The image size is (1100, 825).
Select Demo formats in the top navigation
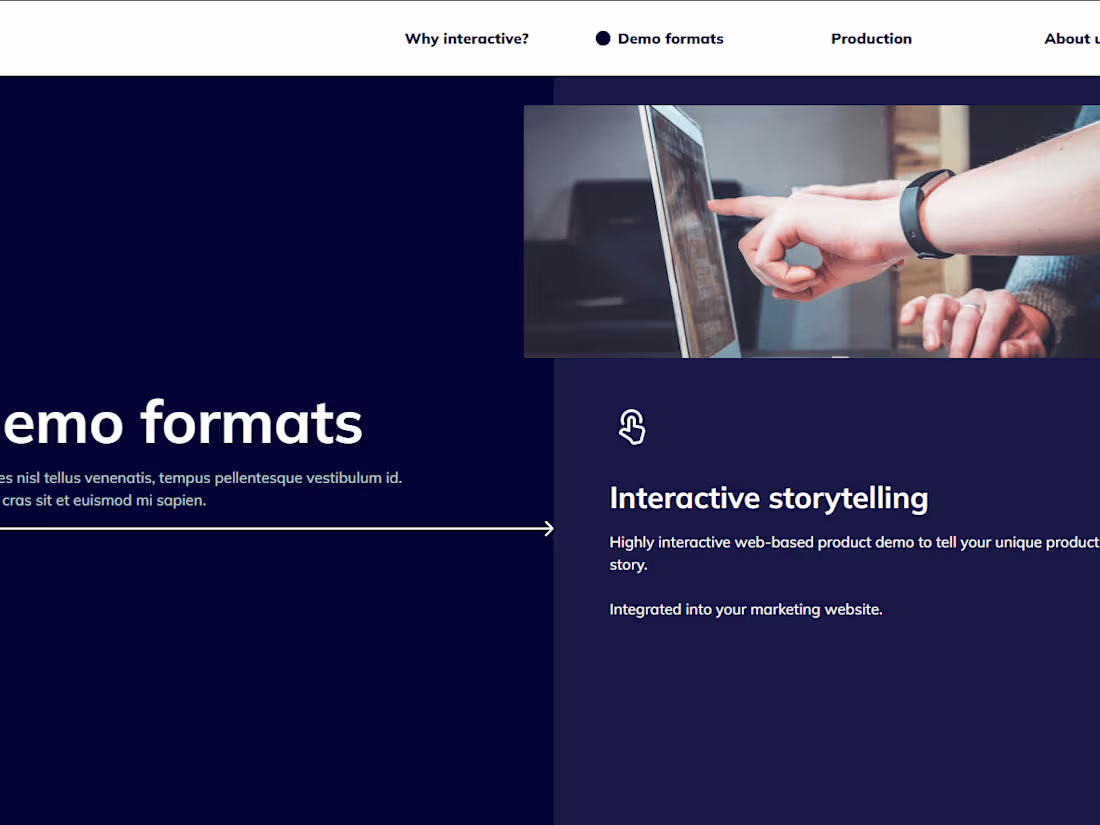tap(670, 38)
